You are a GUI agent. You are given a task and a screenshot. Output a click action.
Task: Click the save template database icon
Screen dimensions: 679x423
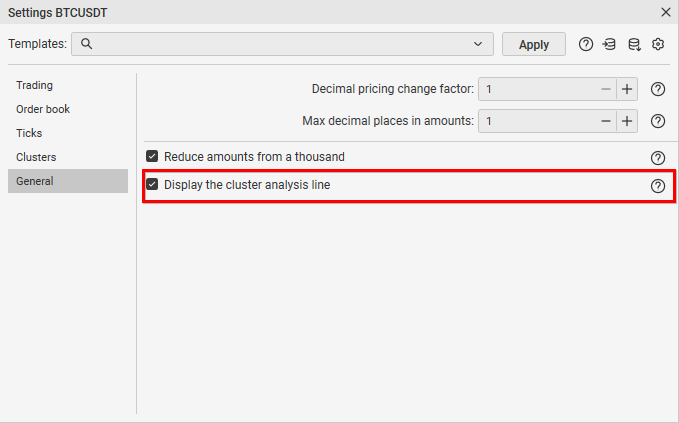point(634,44)
